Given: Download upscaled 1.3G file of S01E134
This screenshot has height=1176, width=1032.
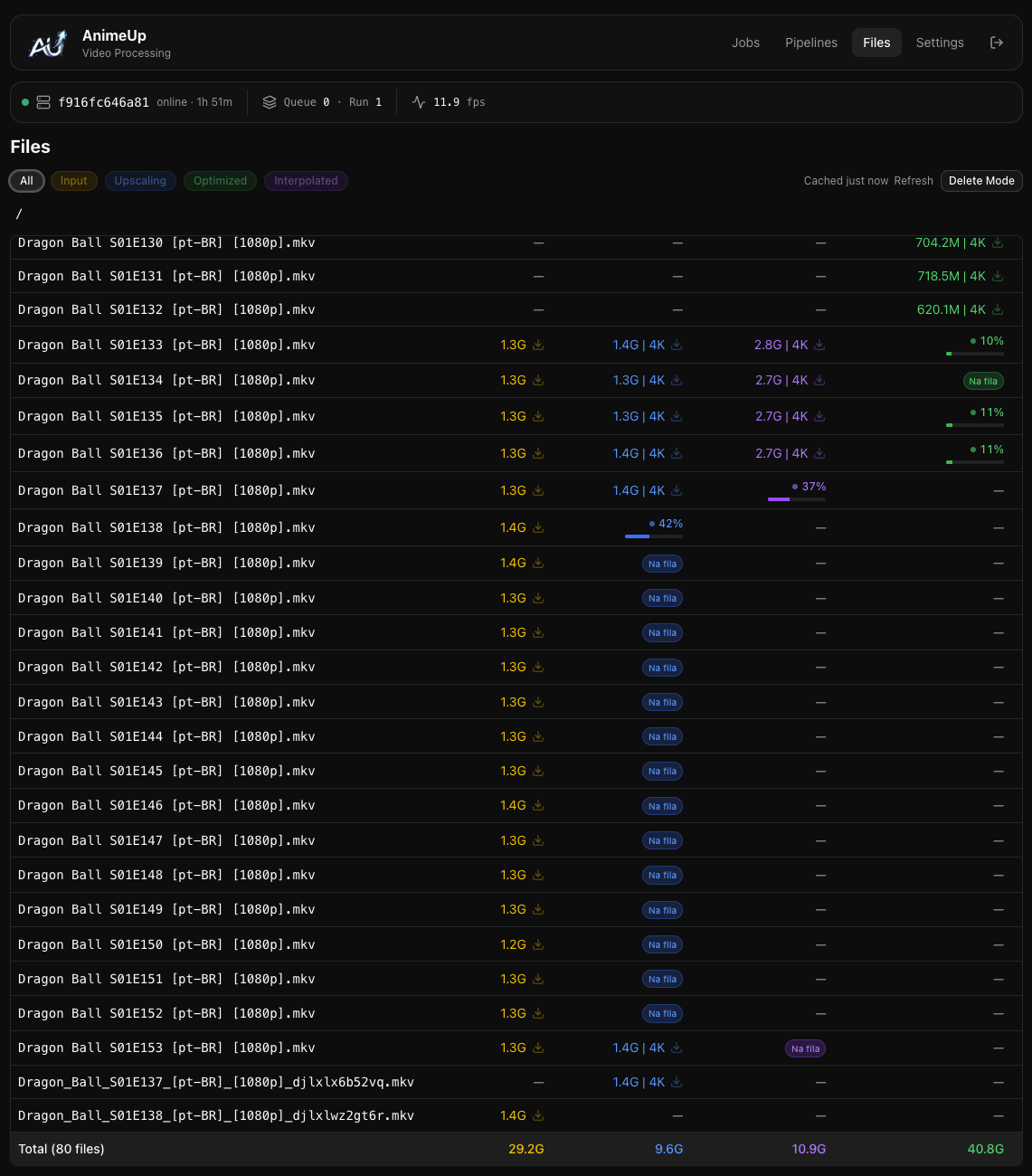Looking at the screenshot, I should 677,380.
